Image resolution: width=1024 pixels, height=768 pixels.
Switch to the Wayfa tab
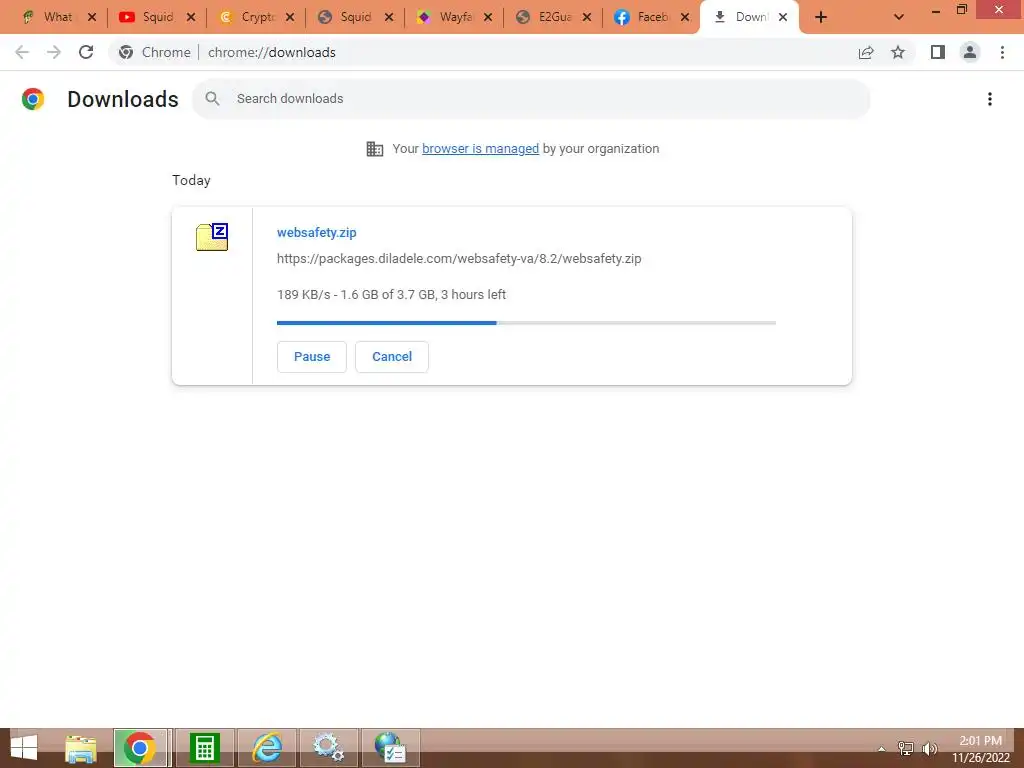pos(454,17)
